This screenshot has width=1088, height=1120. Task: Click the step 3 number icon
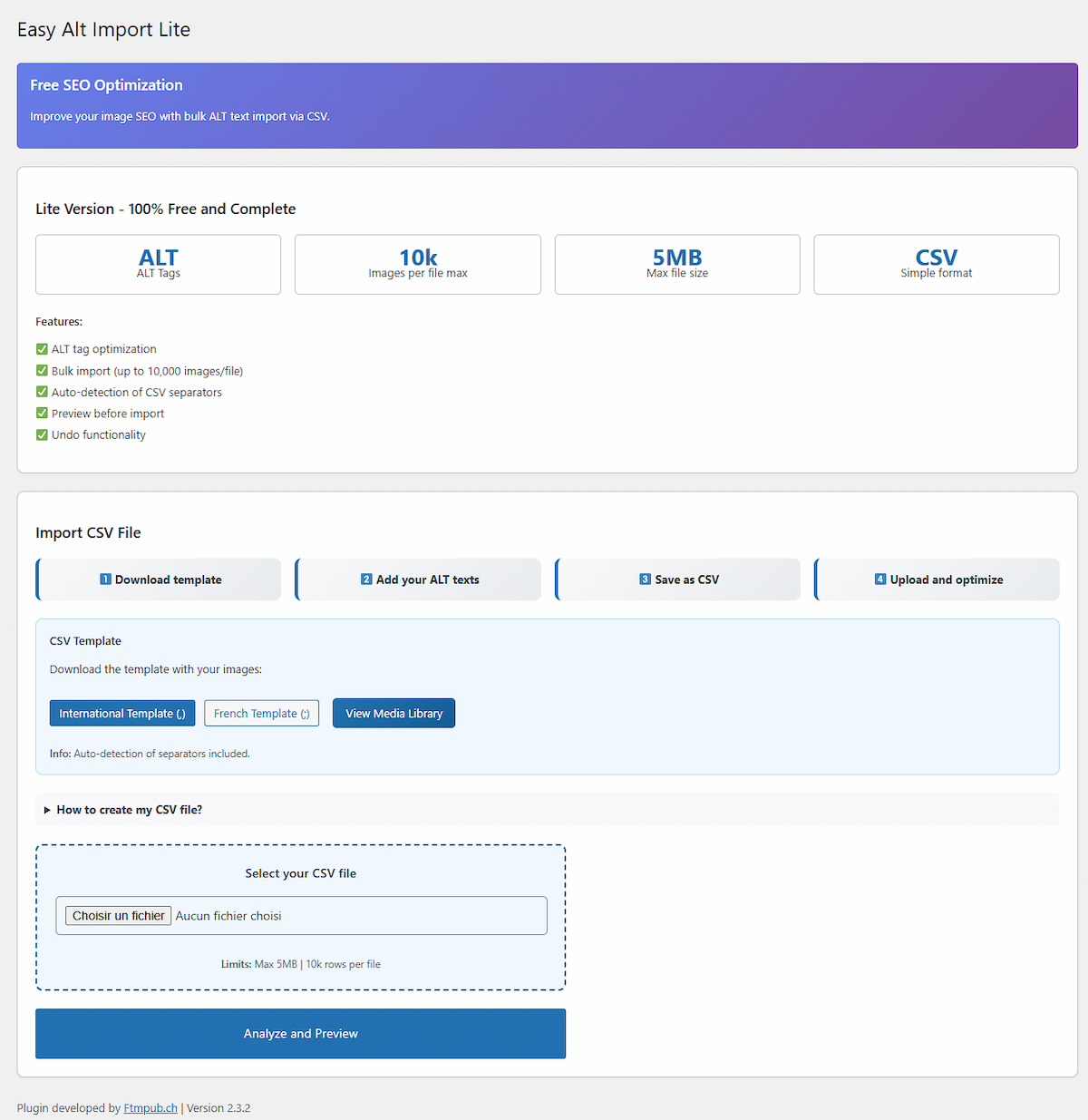pyautogui.click(x=645, y=579)
